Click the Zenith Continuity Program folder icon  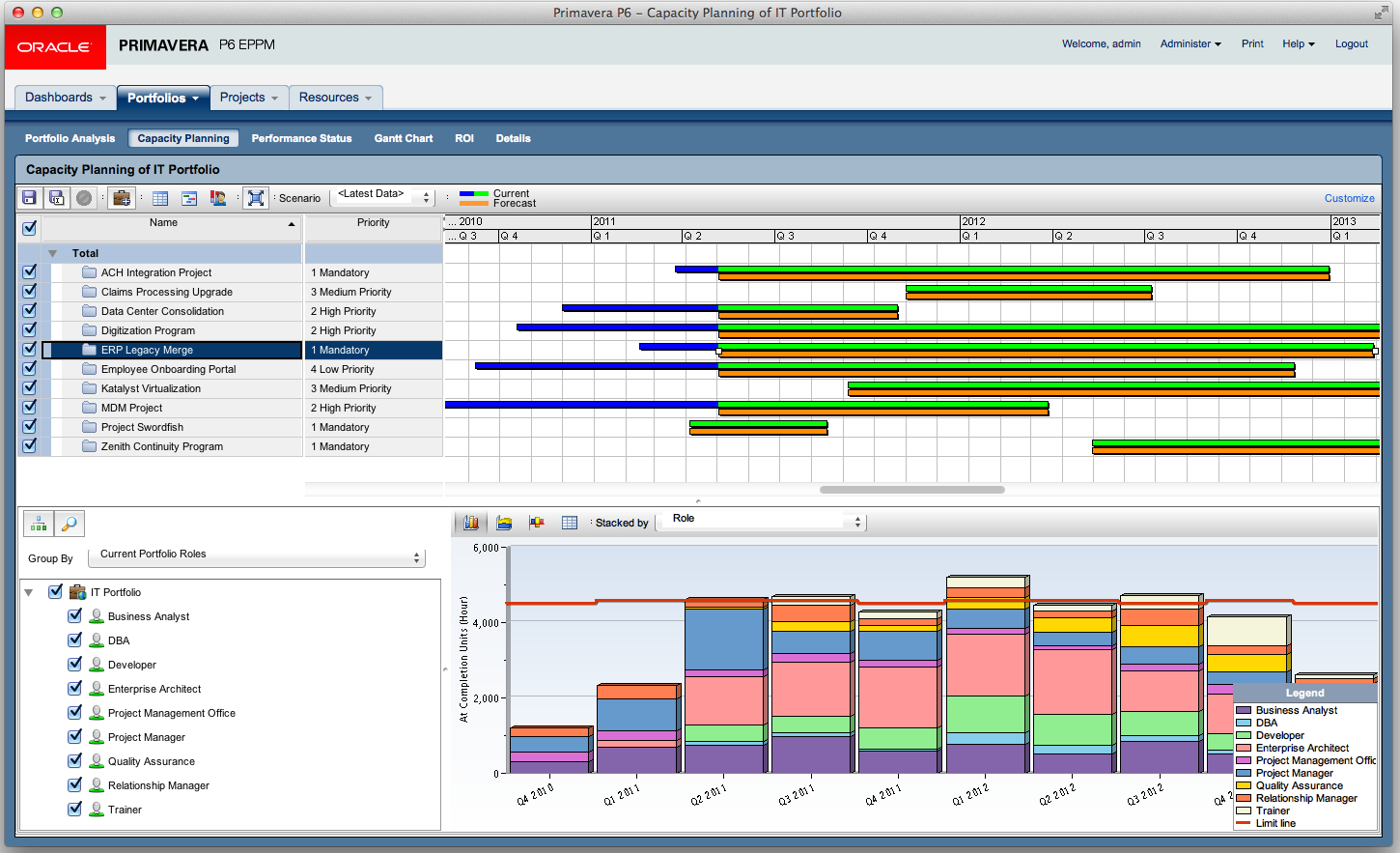pyautogui.click(x=90, y=446)
